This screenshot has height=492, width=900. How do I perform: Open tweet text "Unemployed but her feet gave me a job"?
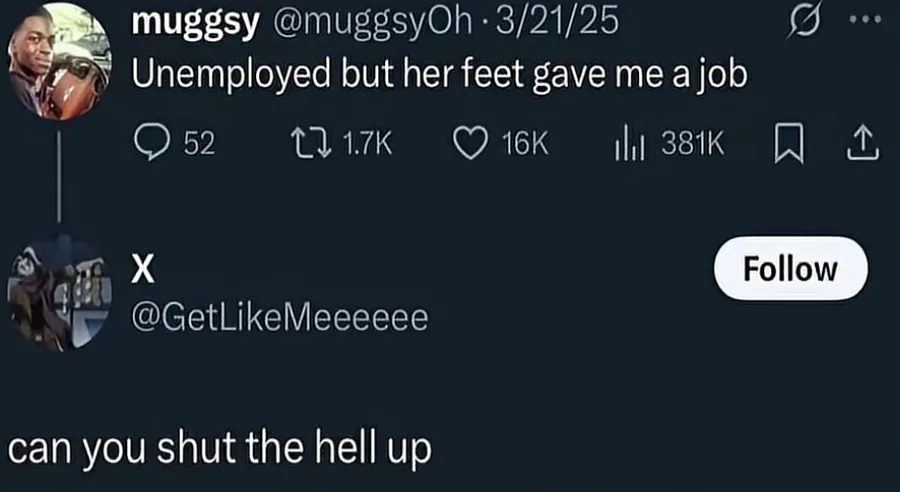click(x=440, y=75)
